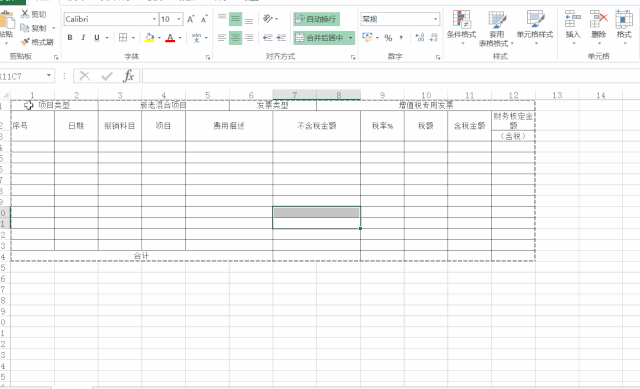This screenshot has width=640, height=389.
Task: Click the text orientation icon
Action: coord(268,19)
